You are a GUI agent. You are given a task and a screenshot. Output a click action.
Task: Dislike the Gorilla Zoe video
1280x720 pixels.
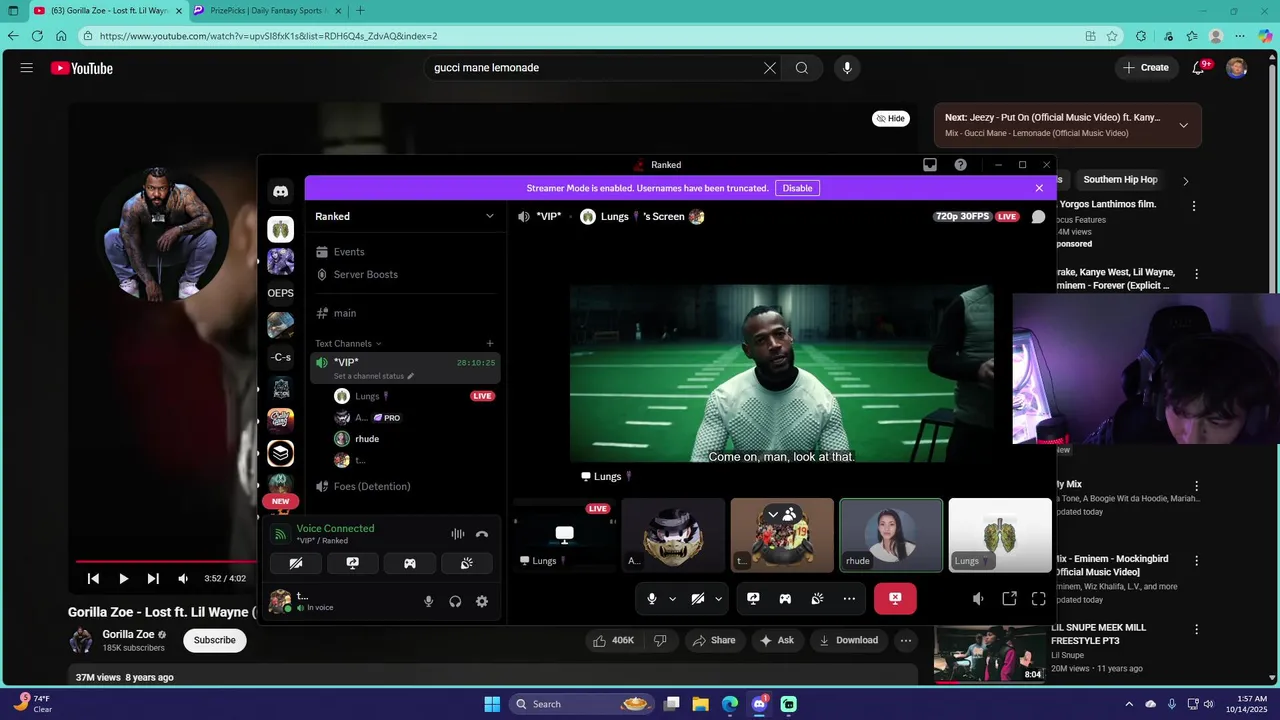click(x=660, y=640)
